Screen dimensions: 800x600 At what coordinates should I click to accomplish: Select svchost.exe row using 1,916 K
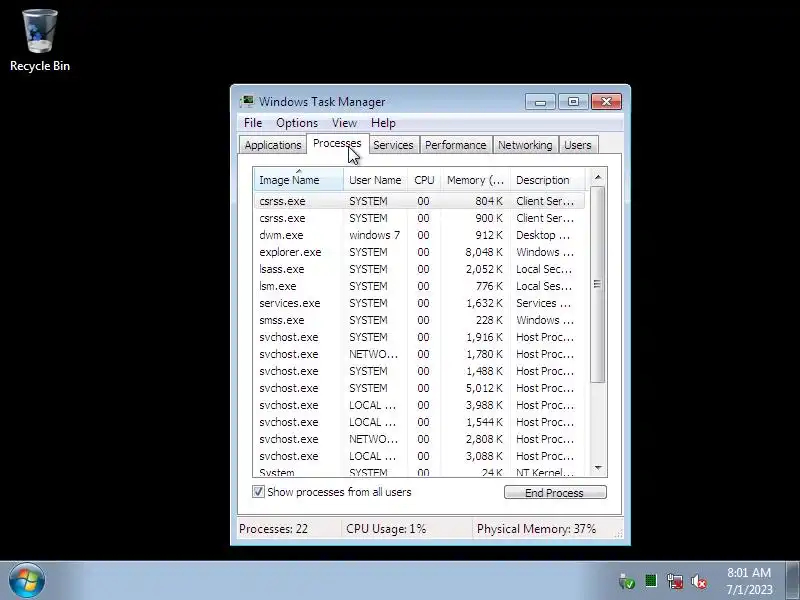pyautogui.click(x=419, y=337)
